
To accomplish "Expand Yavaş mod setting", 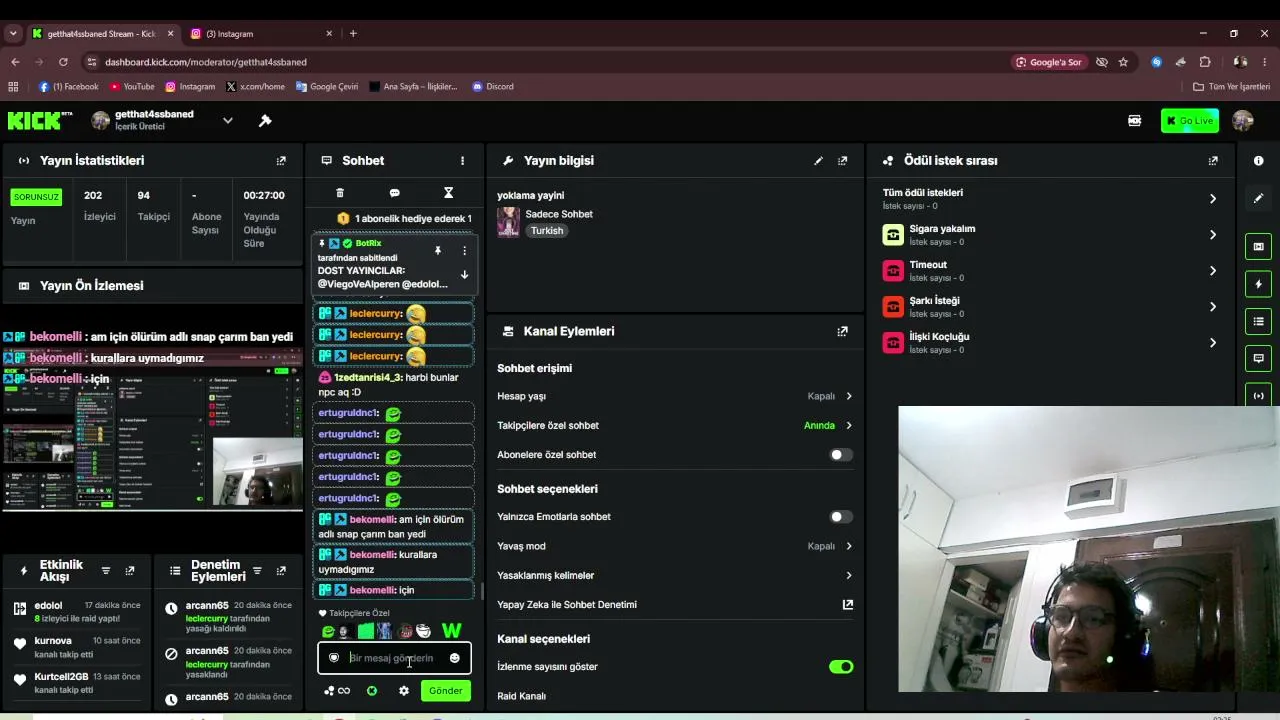I will [675, 546].
